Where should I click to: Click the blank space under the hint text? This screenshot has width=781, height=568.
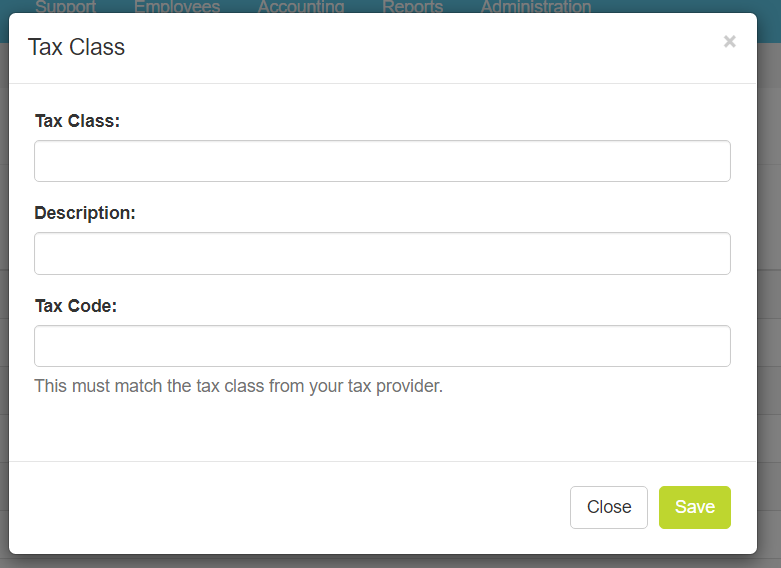click(380, 430)
